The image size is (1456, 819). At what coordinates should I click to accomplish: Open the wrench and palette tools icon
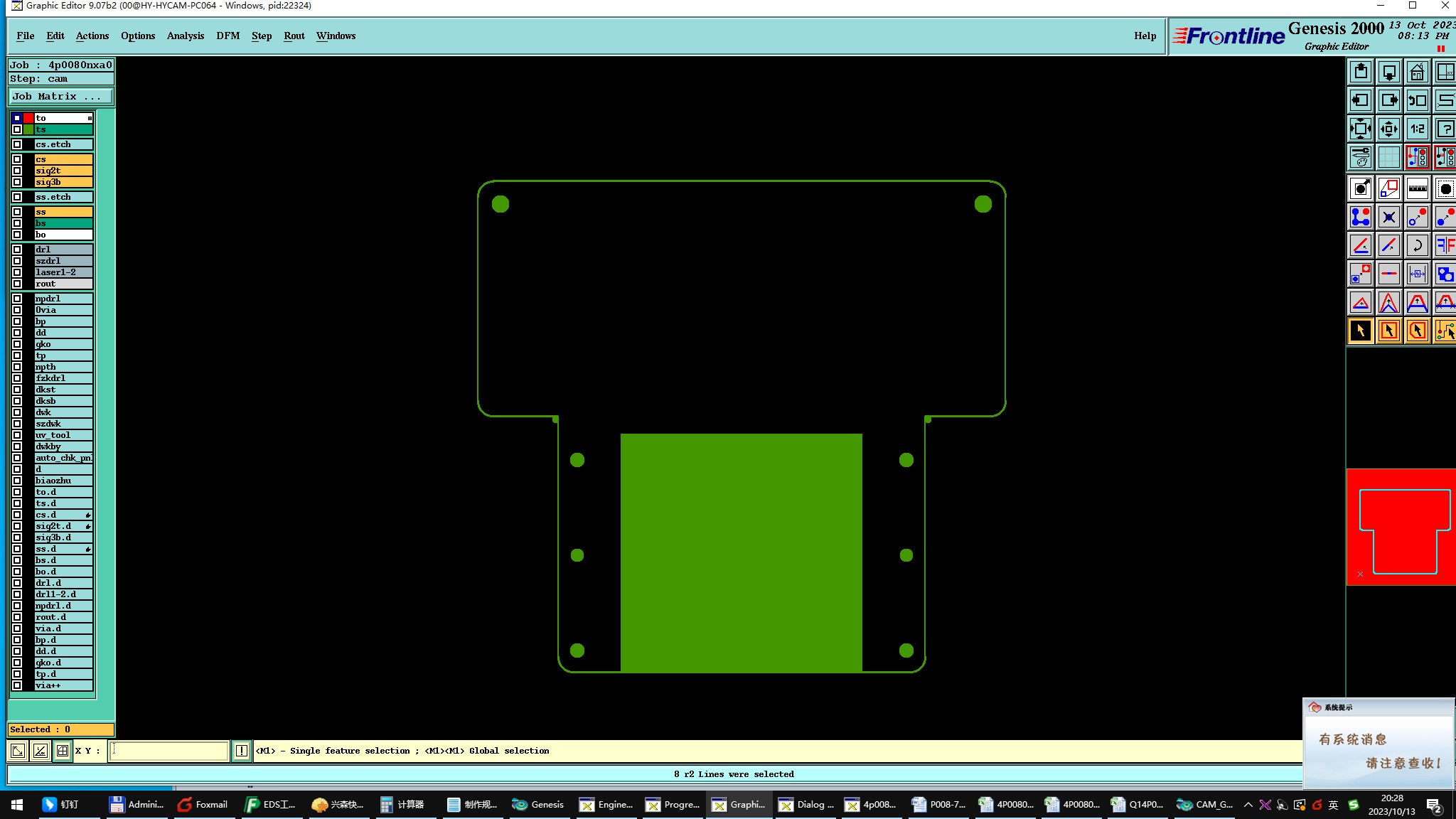tap(1361, 157)
